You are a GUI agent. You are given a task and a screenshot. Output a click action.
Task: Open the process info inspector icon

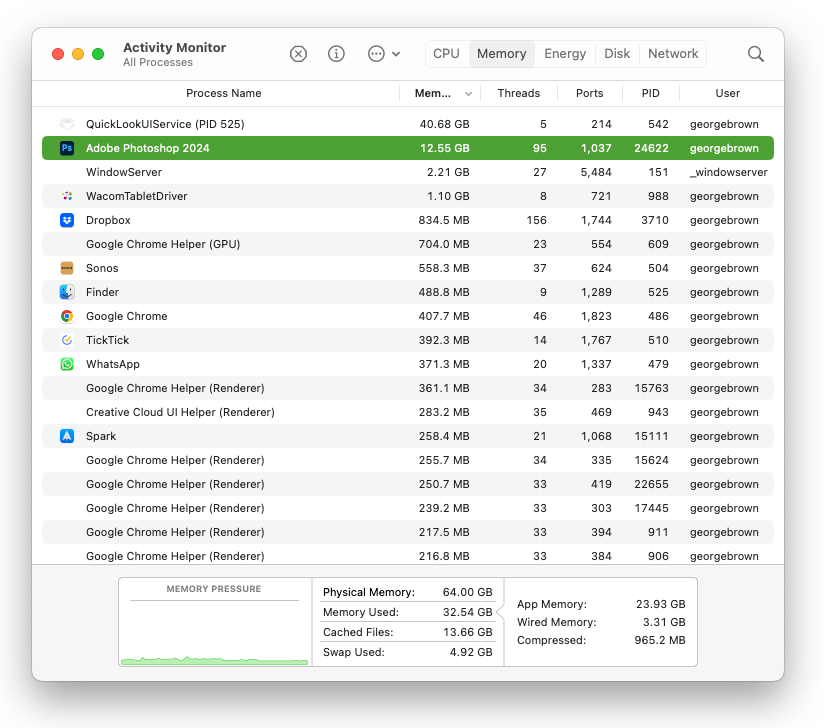(336, 54)
